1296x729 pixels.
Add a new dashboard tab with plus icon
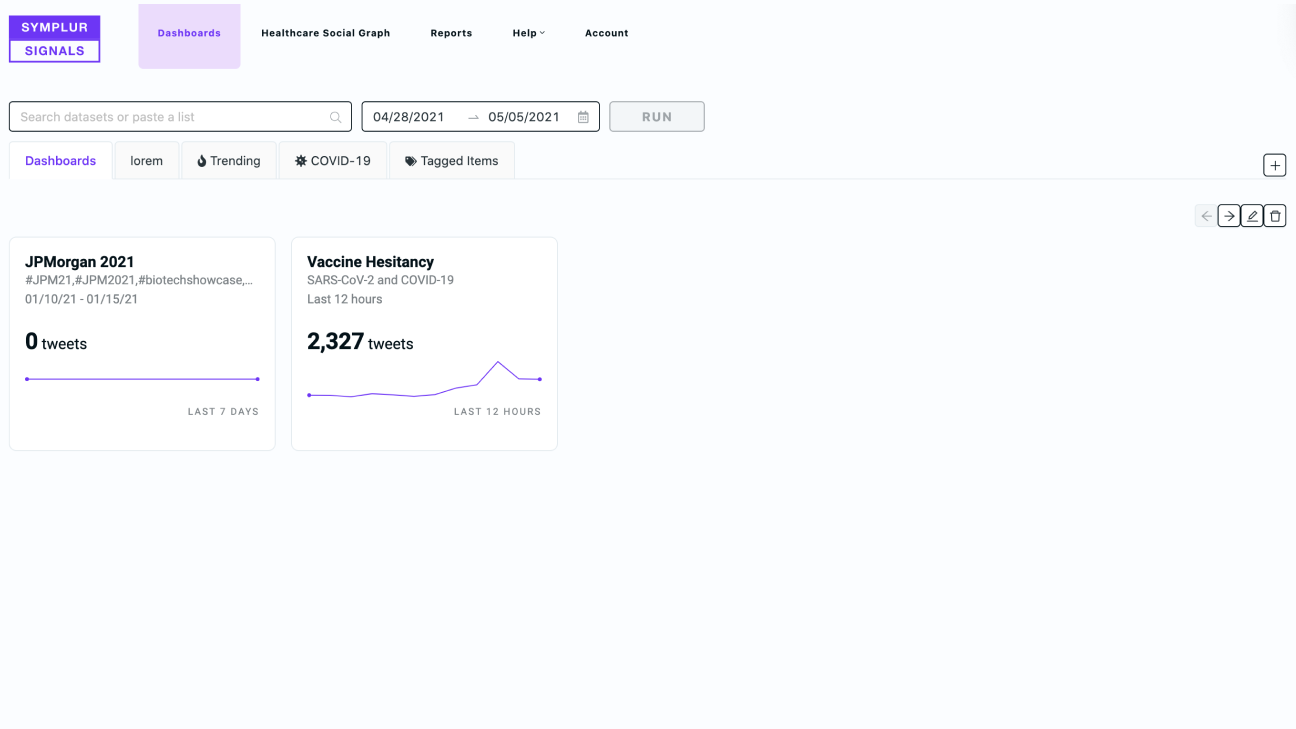pyautogui.click(x=1274, y=165)
